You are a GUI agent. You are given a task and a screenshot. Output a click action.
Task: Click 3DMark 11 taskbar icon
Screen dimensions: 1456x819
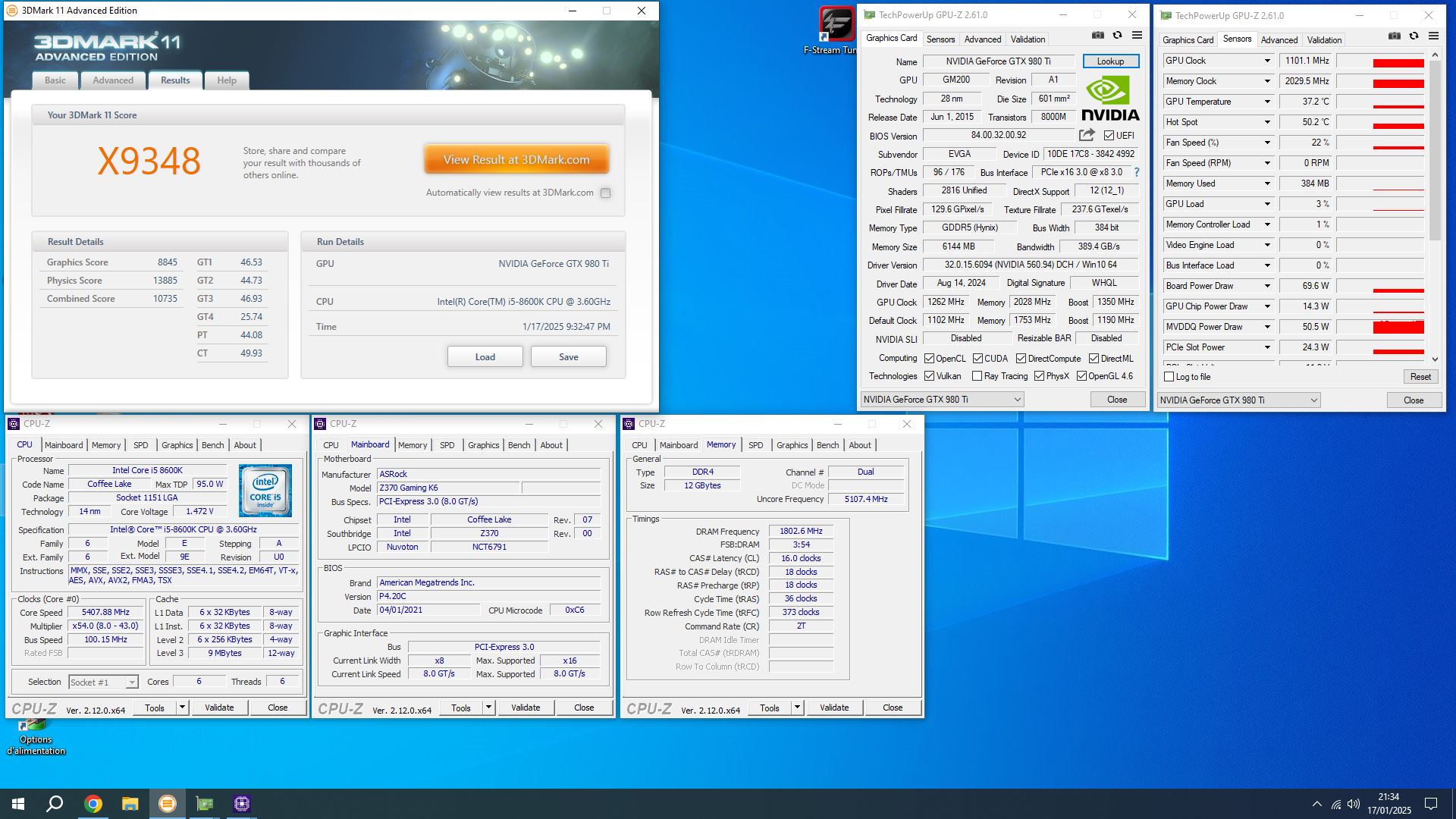pyautogui.click(x=167, y=804)
